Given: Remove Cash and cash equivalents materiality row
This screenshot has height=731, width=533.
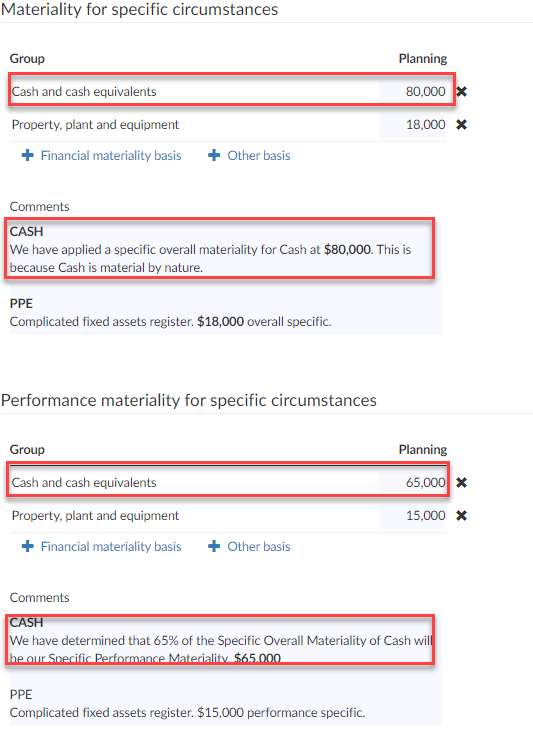Looking at the screenshot, I should pyautogui.click(x=461, y=91).
